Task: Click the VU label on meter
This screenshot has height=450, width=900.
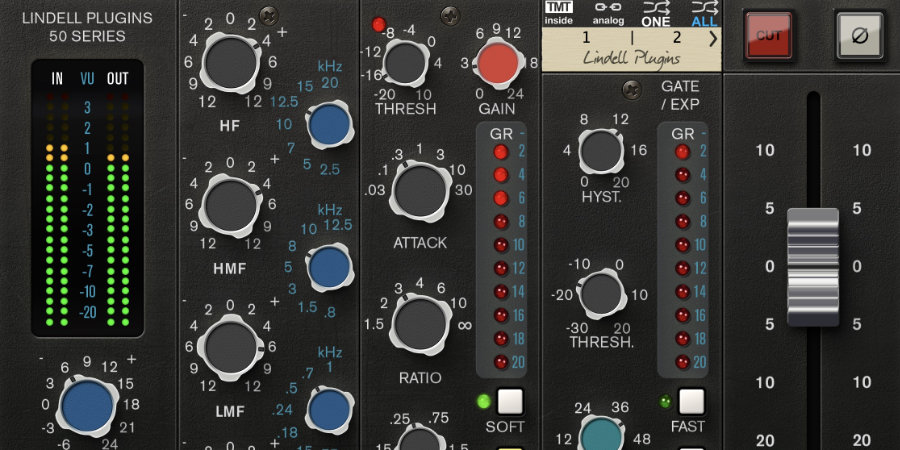Action: coord(87,79)
